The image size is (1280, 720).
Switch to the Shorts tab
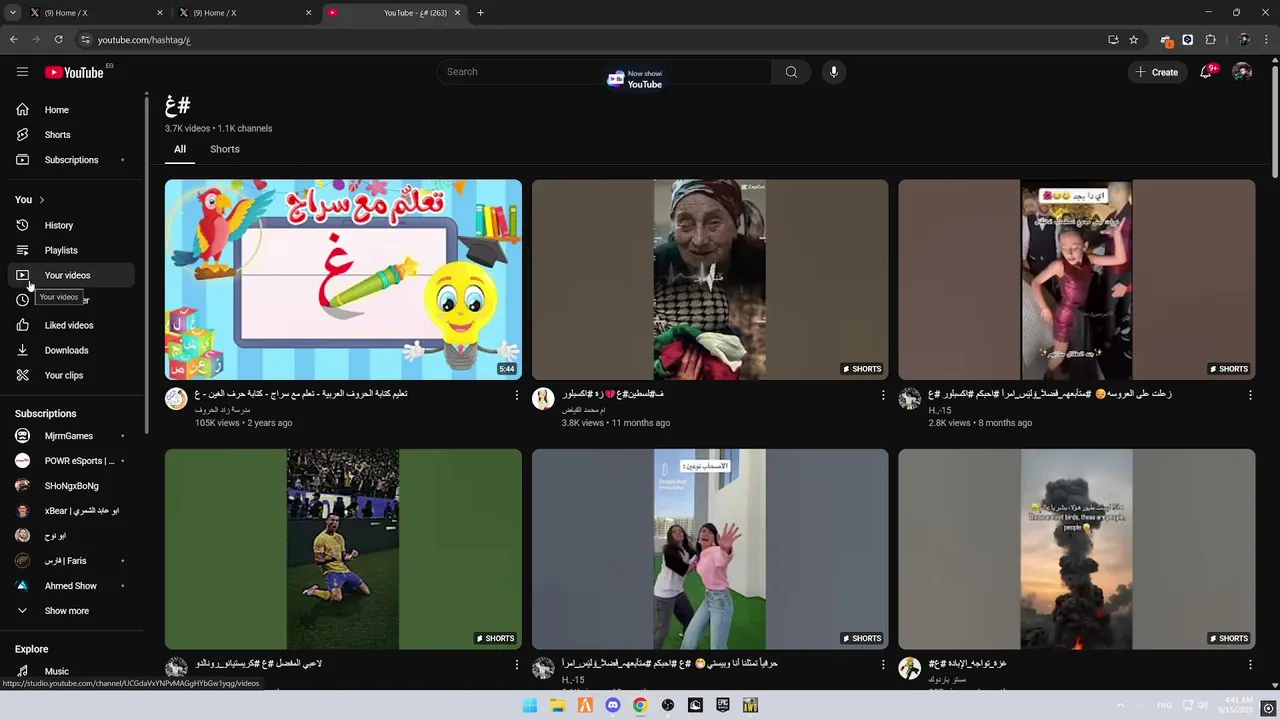pos(225,149)
